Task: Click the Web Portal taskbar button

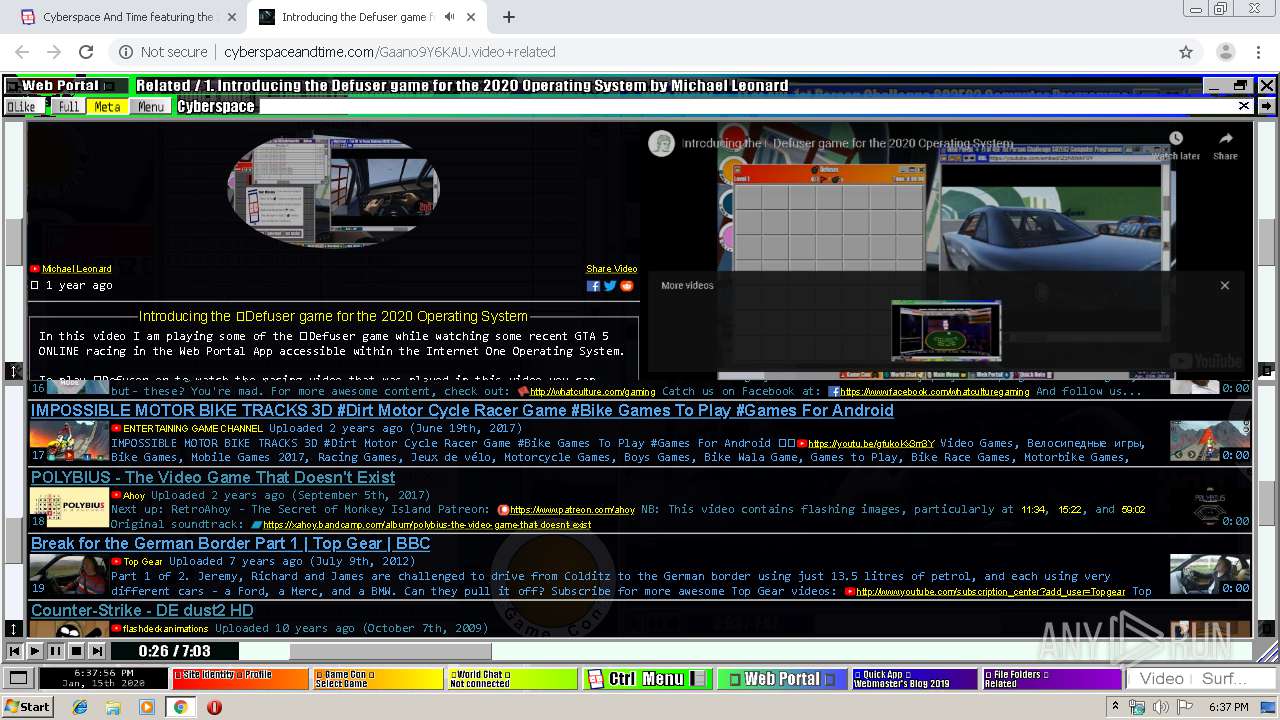Action: [x=782, y=679]
